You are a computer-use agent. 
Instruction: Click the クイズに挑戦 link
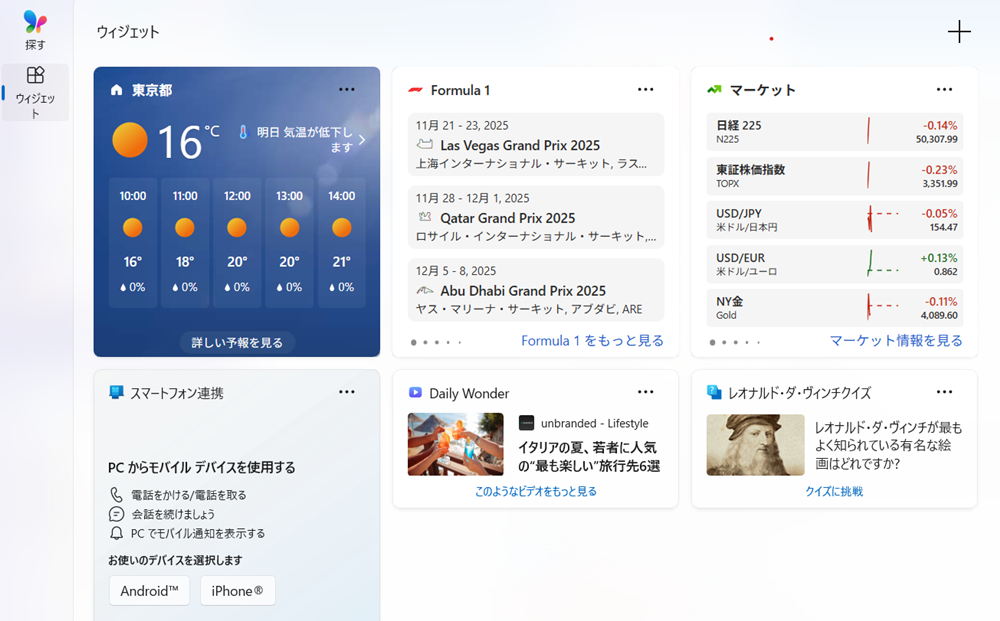coord(834,490)
